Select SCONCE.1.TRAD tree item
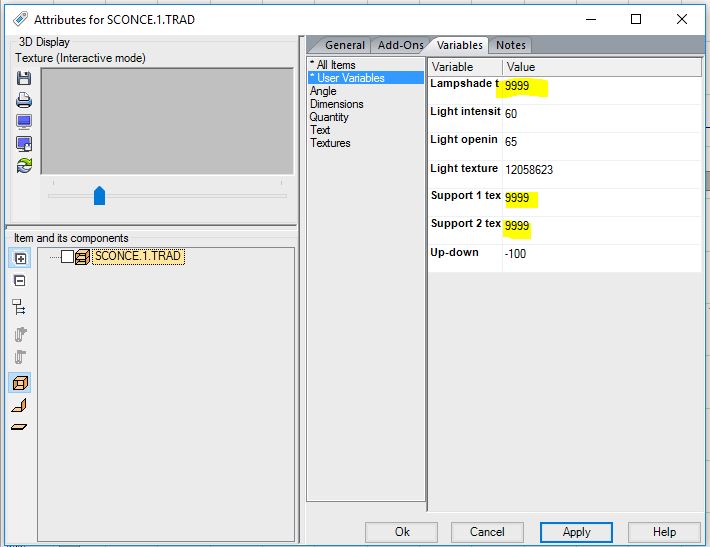 (x=137, y=256)
